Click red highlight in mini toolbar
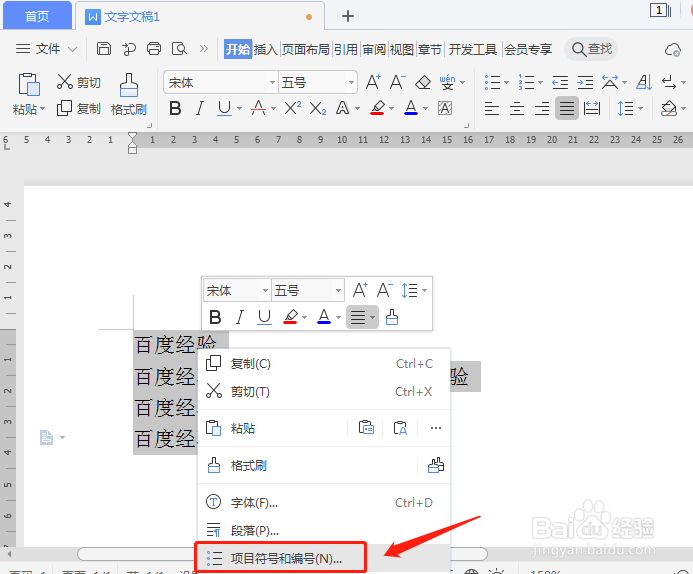Screen dimensions: 693x574 (x=290, y=317)
